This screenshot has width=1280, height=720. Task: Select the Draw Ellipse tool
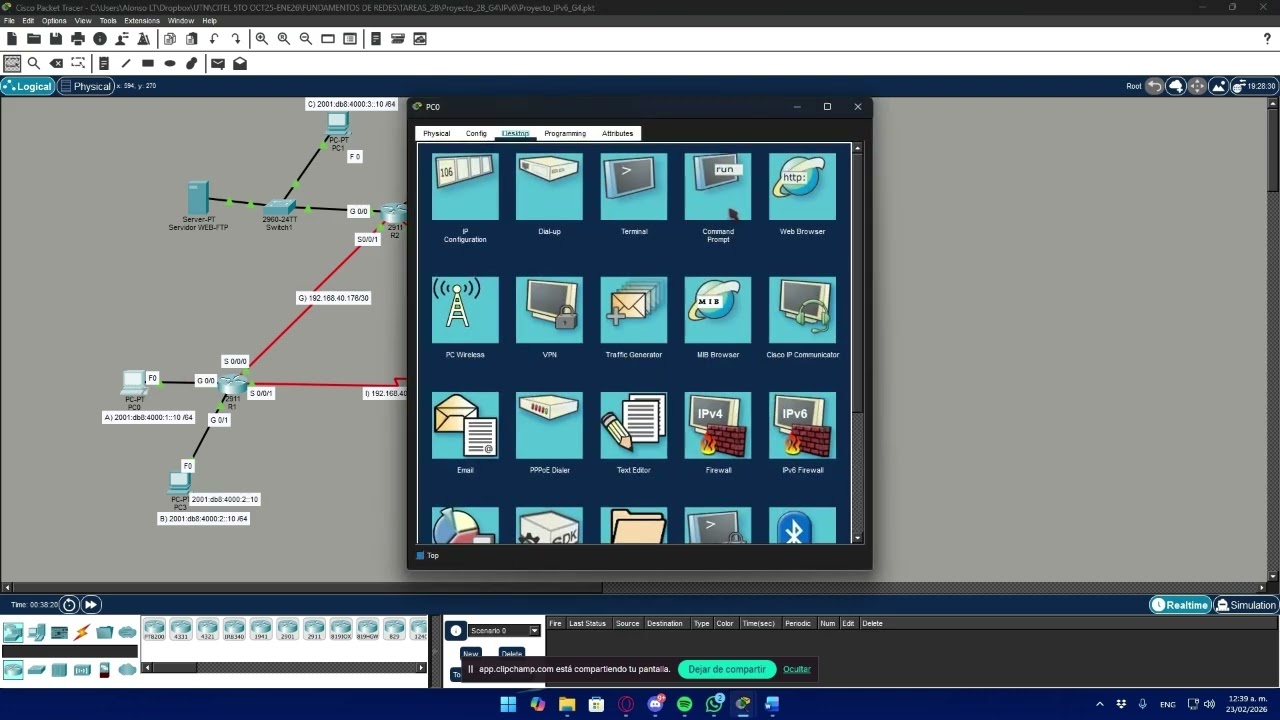tap(170, 63)
